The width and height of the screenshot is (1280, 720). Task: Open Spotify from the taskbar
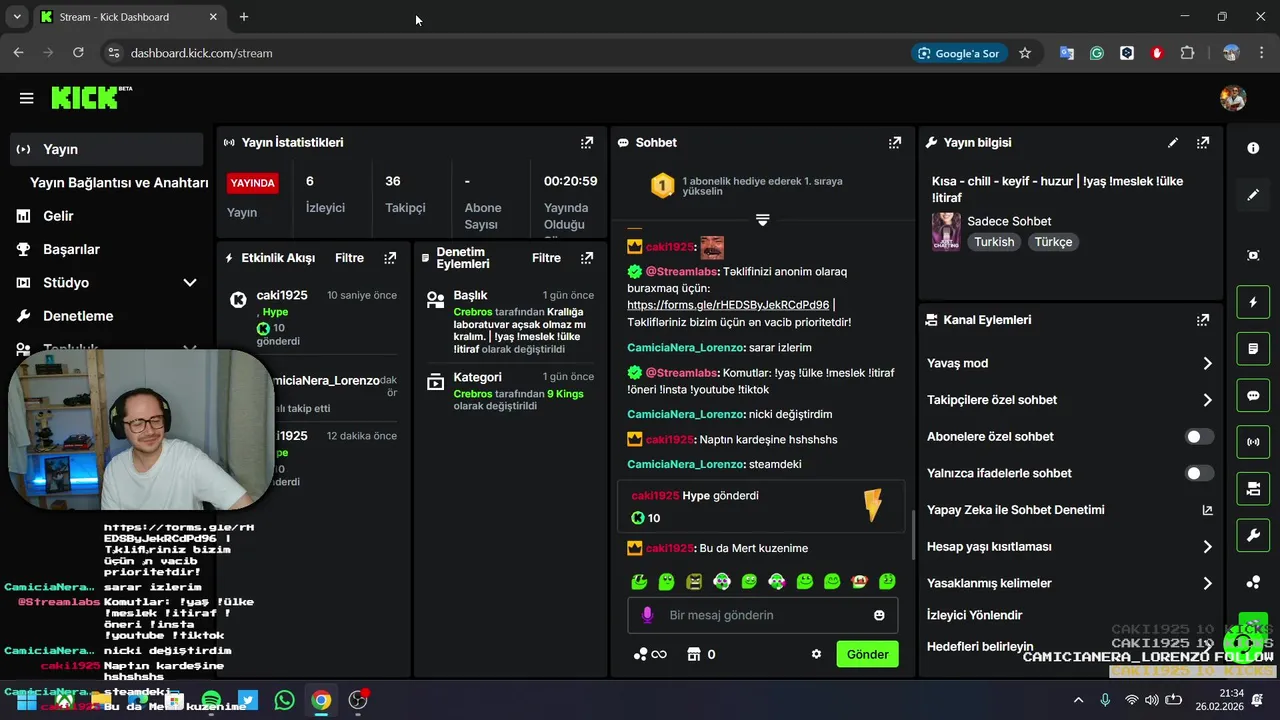[x=212, y=700]
